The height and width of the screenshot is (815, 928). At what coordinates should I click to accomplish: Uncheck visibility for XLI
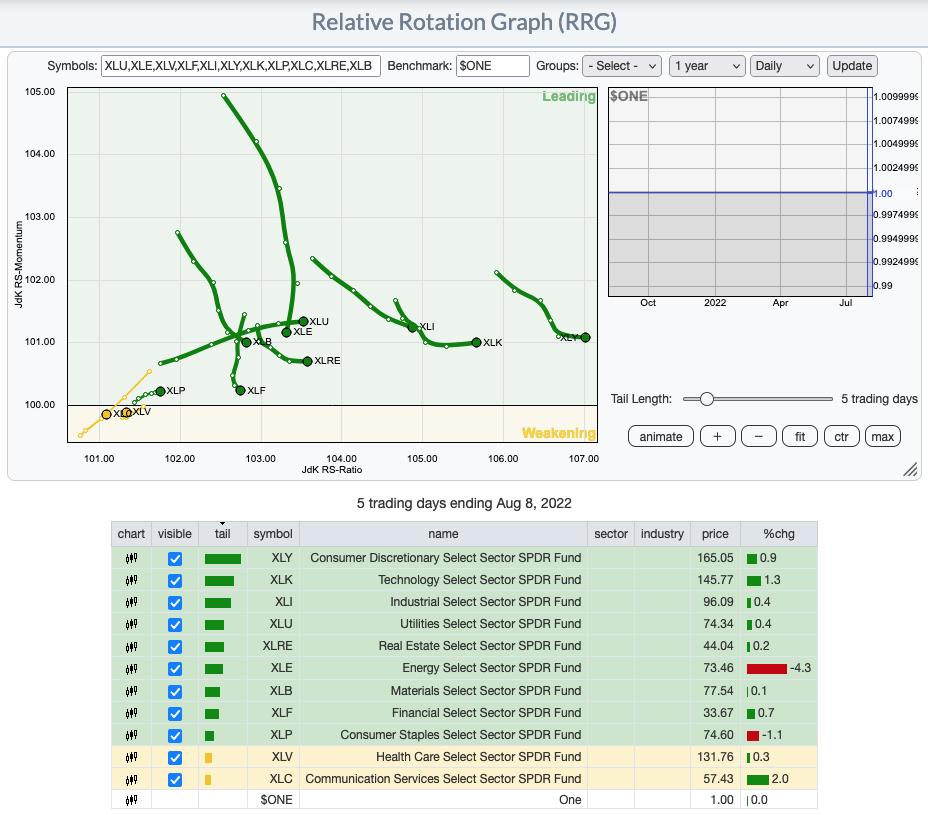coord(175,603)
